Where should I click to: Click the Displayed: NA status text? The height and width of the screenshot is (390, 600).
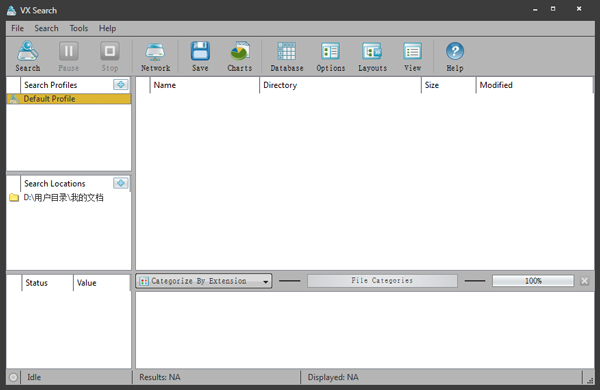333,377
